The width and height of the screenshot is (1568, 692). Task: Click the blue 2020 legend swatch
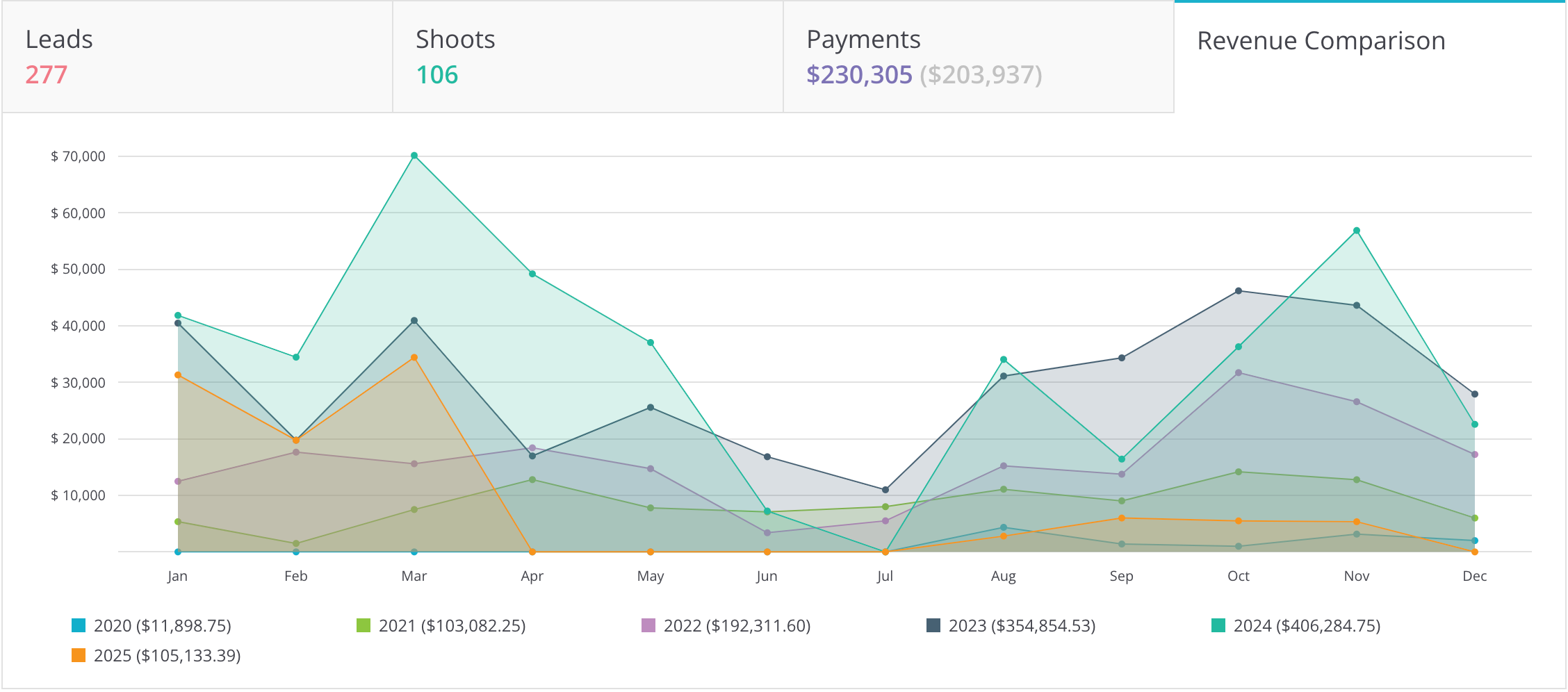point(79,625)
